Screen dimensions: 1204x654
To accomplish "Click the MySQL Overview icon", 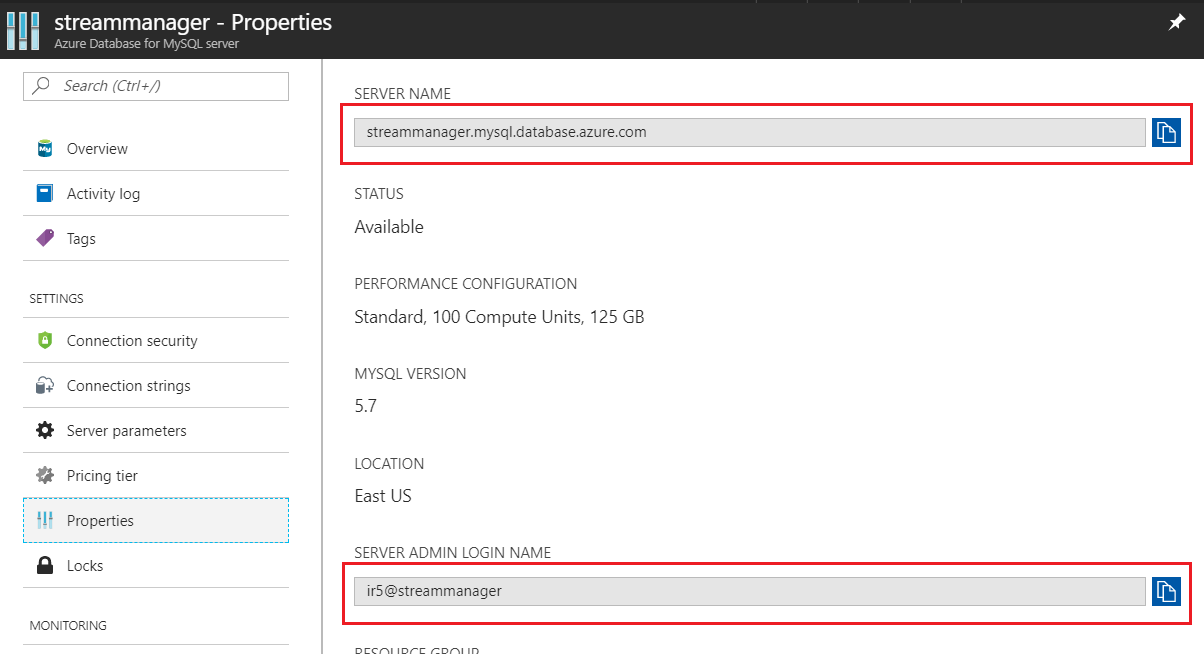I will pyautogui.click(x=45, y=148).
